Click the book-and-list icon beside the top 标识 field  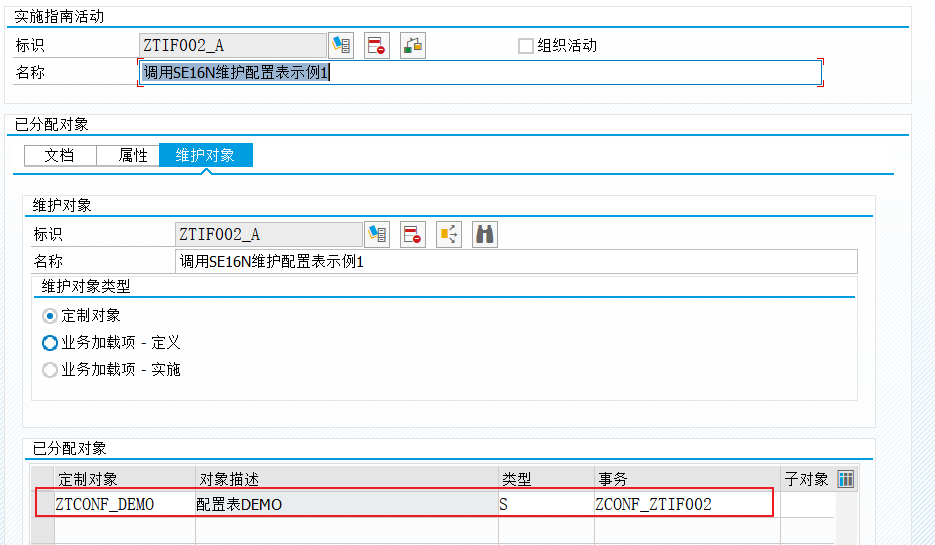(341, 45)
